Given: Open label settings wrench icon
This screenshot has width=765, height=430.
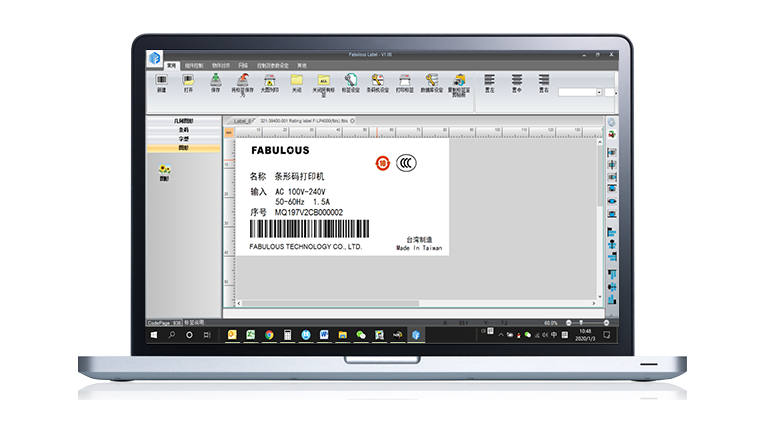Looking at the screenshot, I should click(x=350, y=80).
